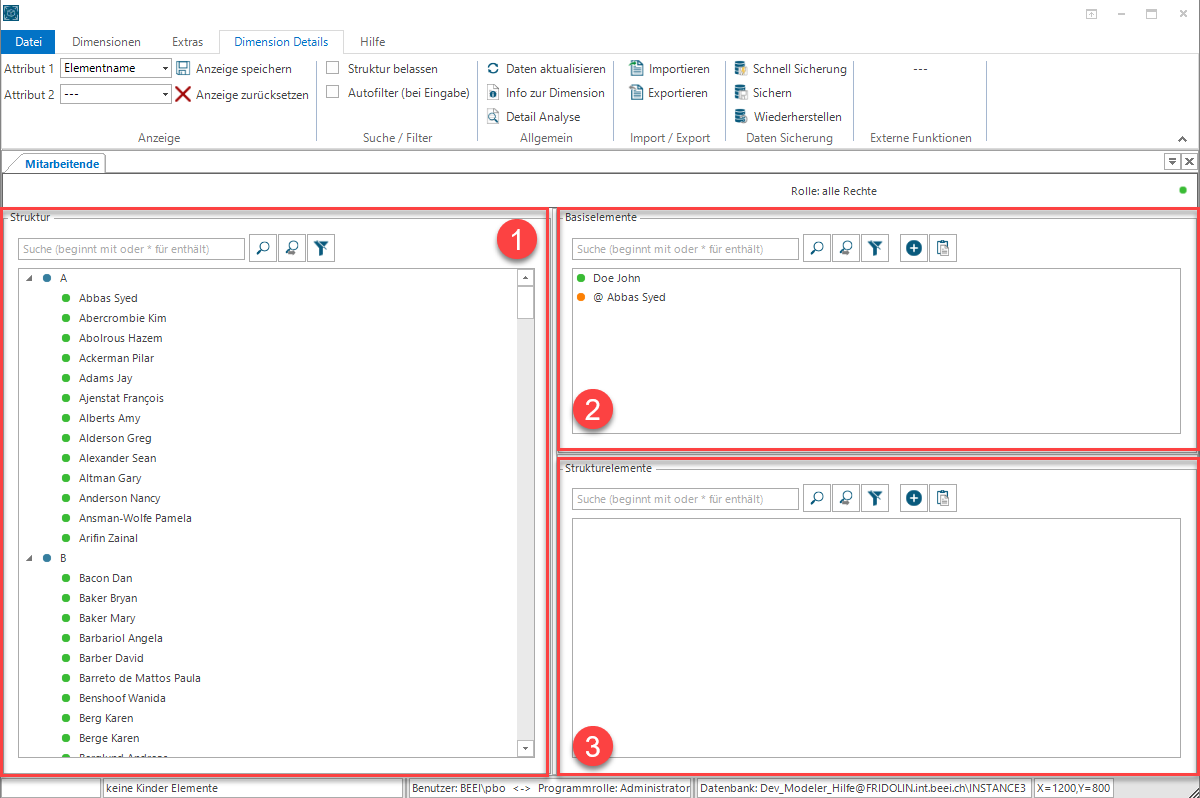The width and height of the screenshot is (1200, 798).
Task: Add new element in Basiselemente panel
Action: 913,249
